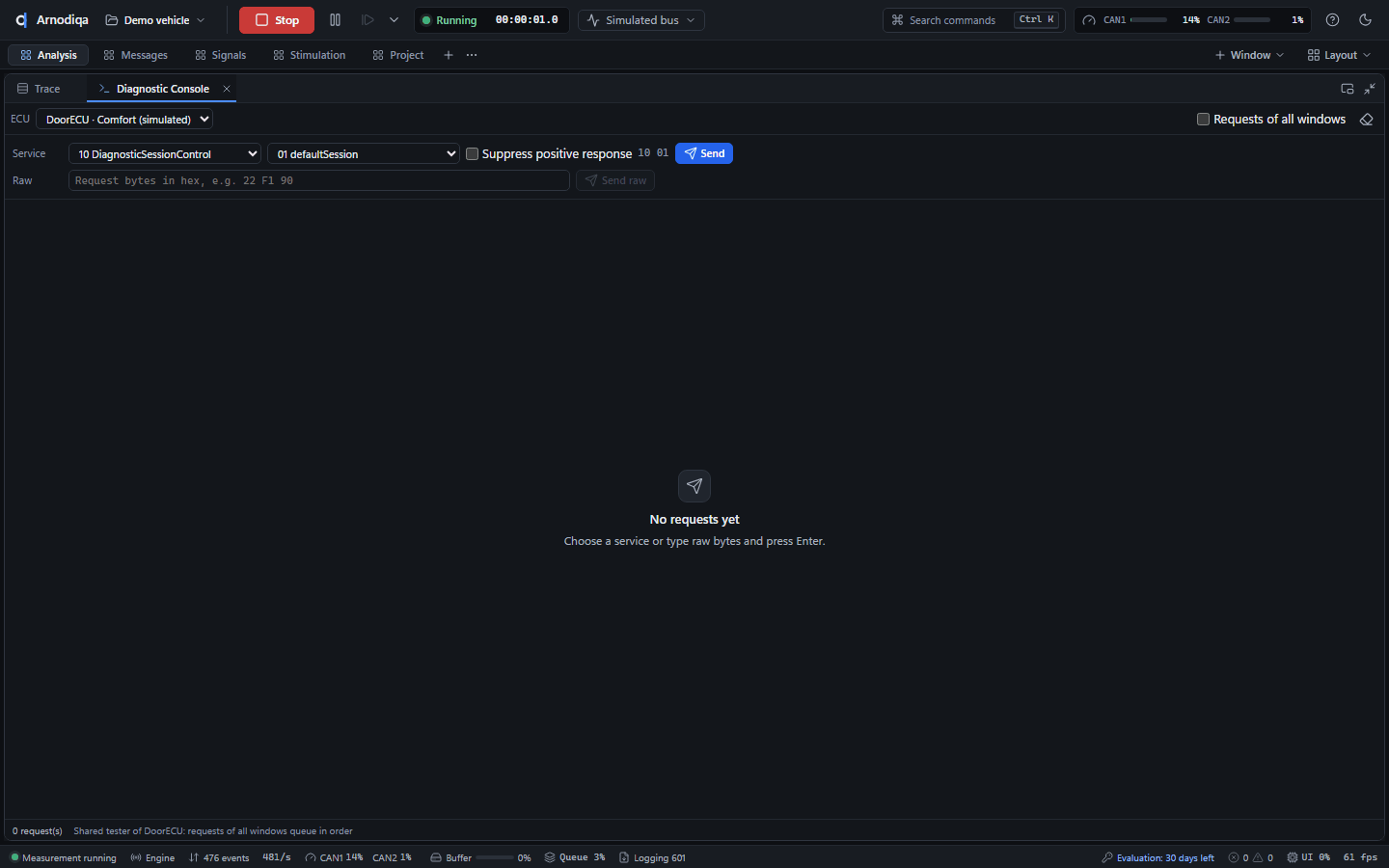Image resolution: width=1389 pixels, height=868 pixels.
Task: Click the clear console eraser icon
Action: [x=1366, y=120]
